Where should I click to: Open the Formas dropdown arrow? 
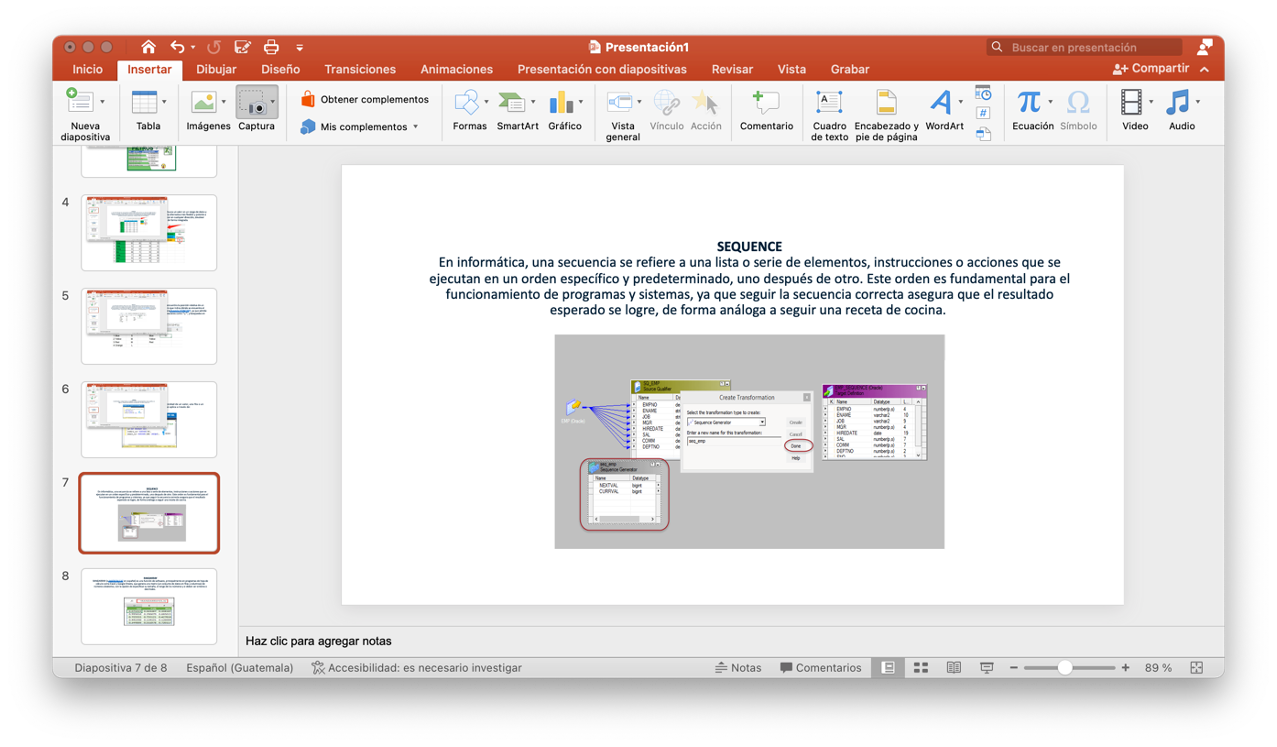(487, 102)
